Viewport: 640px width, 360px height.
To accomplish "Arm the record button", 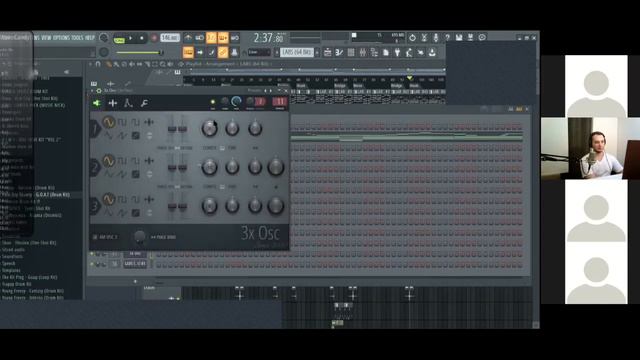I will pos(154,38).
